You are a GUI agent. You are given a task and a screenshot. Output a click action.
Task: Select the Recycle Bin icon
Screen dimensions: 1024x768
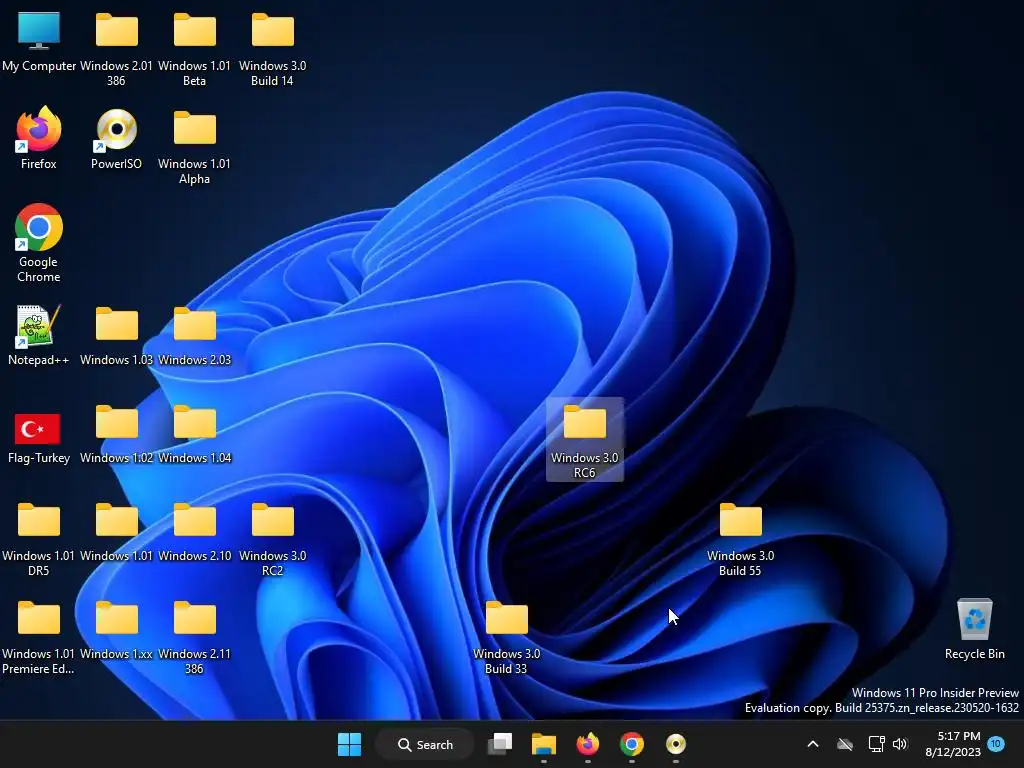click(974, 628)
